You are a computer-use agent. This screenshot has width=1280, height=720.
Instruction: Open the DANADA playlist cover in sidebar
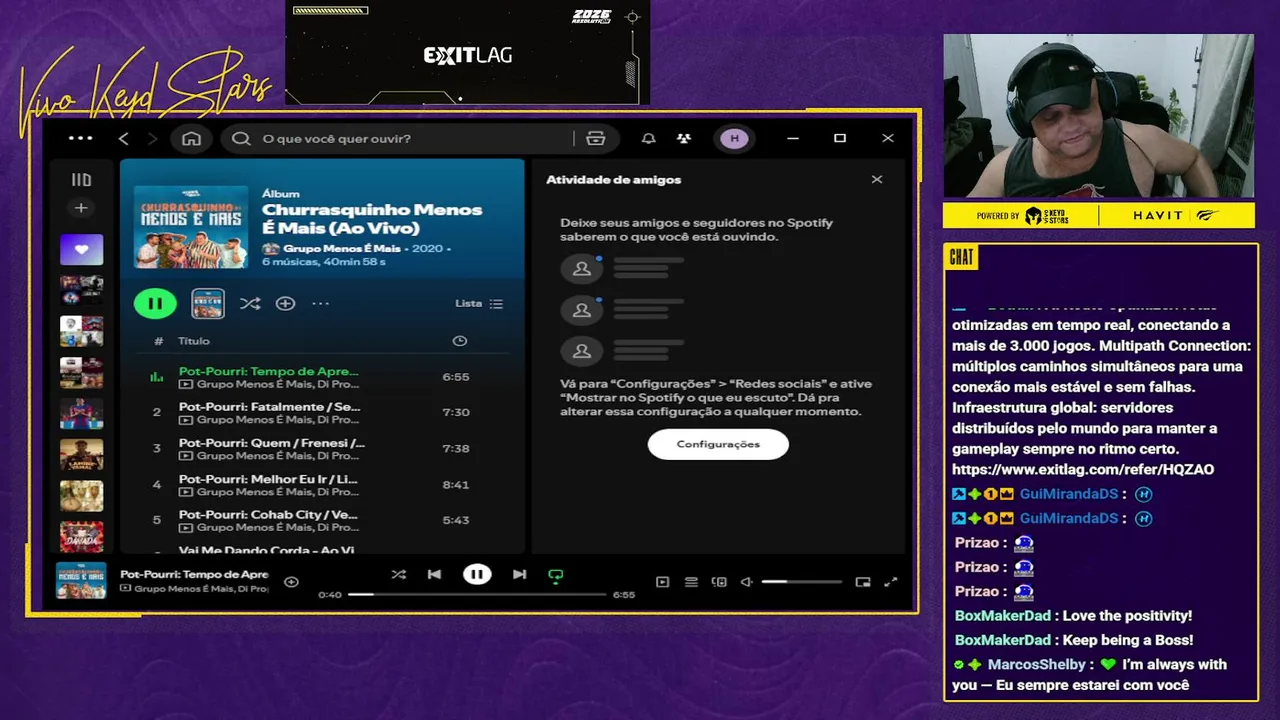click(81, 537)
